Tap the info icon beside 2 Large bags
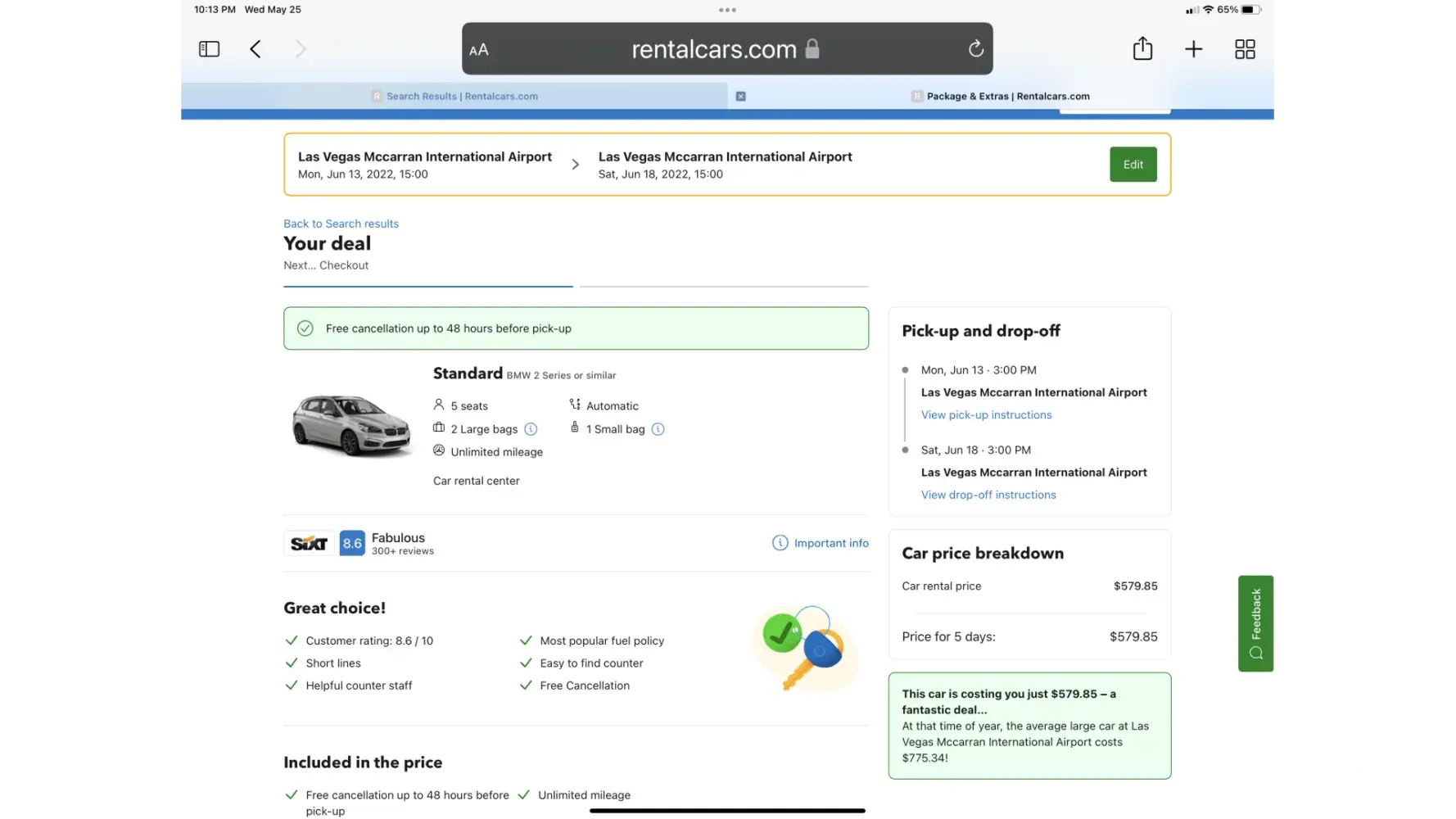The width and height of the screenshot is (1456, 819). 531,429
